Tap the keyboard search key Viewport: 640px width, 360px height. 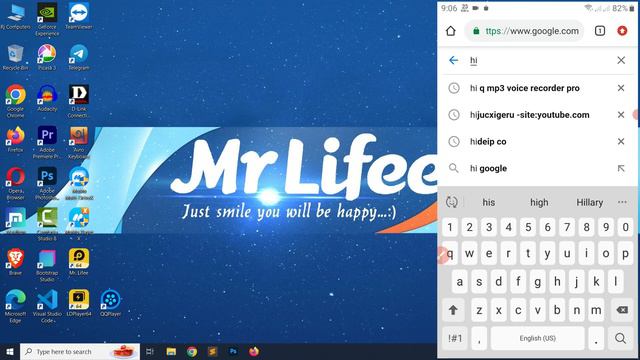(x=620, y=338)
